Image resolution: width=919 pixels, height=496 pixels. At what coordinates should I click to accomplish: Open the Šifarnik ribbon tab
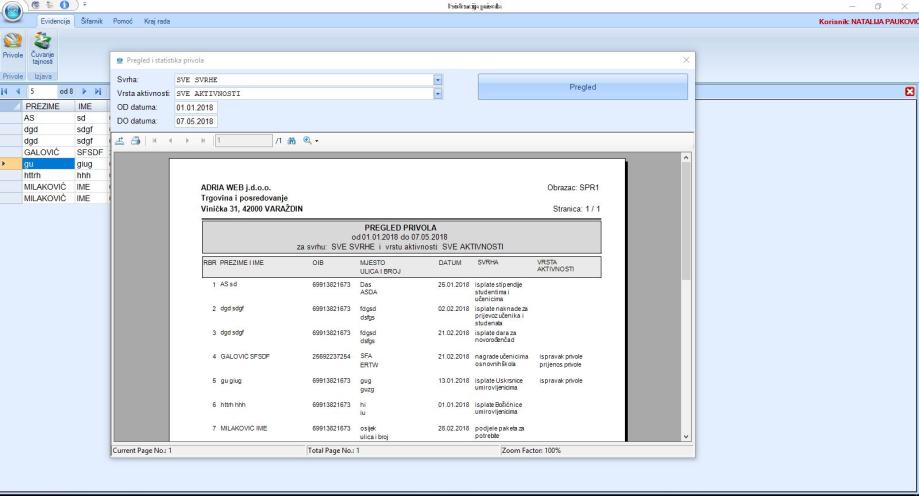click(x=94, y=21)
